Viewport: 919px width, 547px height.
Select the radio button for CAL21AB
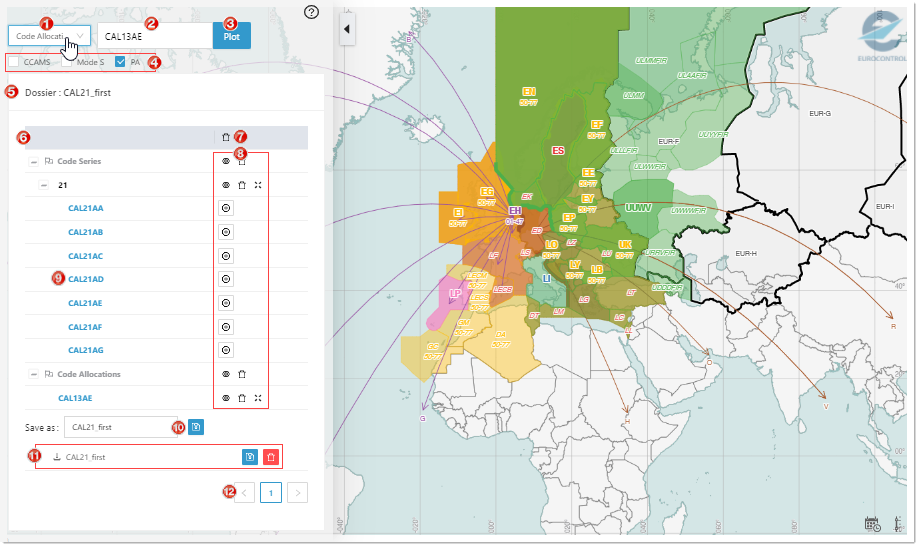coord(226,232)
